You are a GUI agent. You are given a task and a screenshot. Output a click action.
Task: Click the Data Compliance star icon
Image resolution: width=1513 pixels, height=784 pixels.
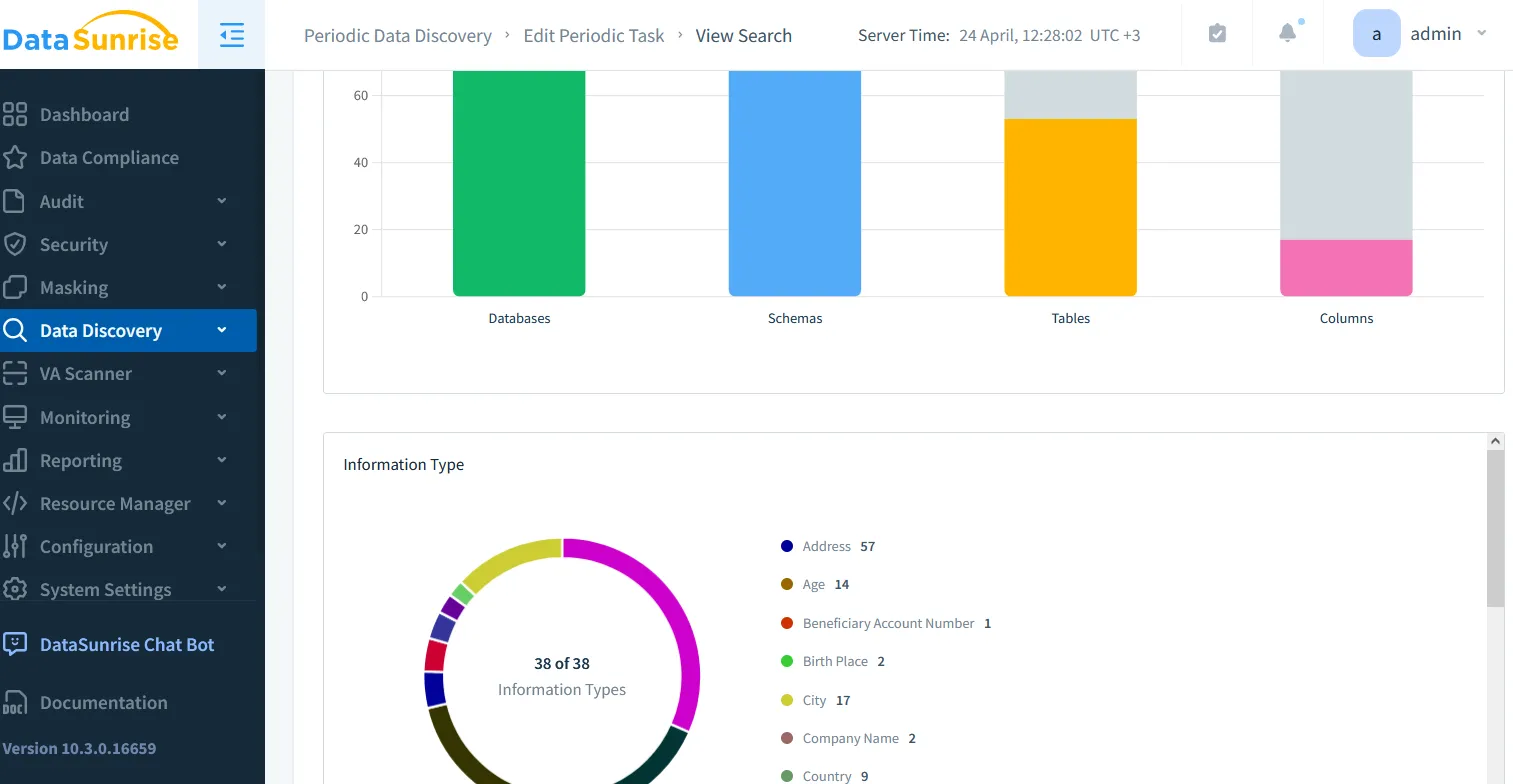tap(15, 158)
